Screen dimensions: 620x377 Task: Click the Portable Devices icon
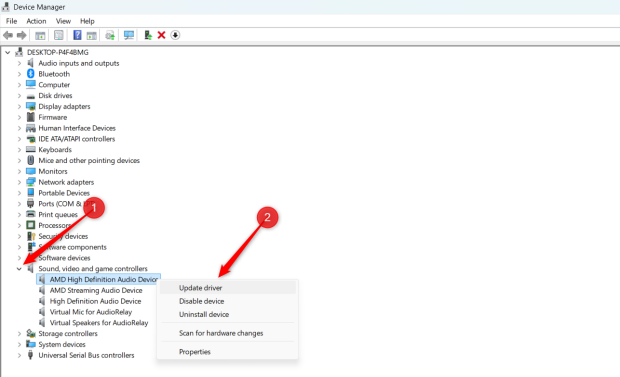coord(30,193)
